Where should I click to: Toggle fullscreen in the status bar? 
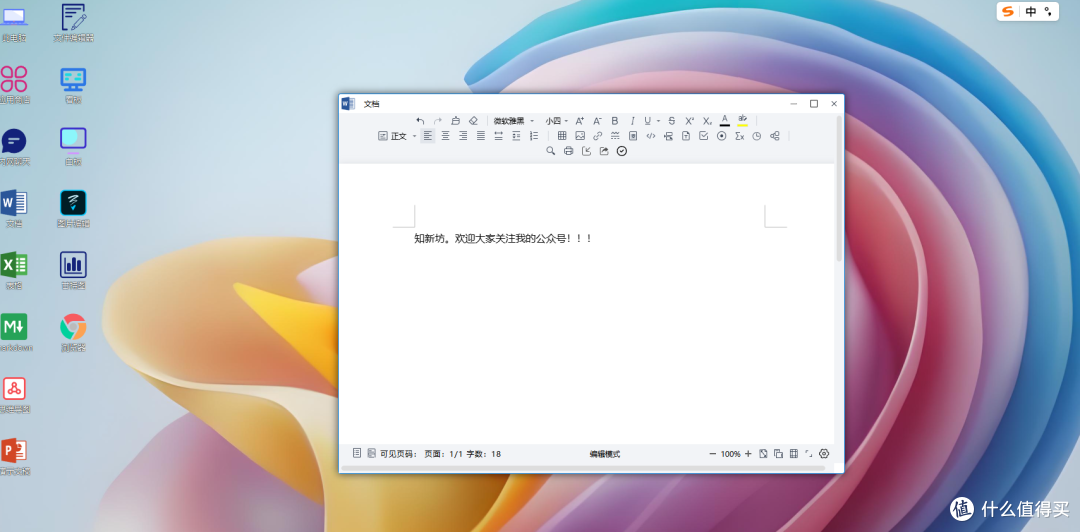coord(809,453)
